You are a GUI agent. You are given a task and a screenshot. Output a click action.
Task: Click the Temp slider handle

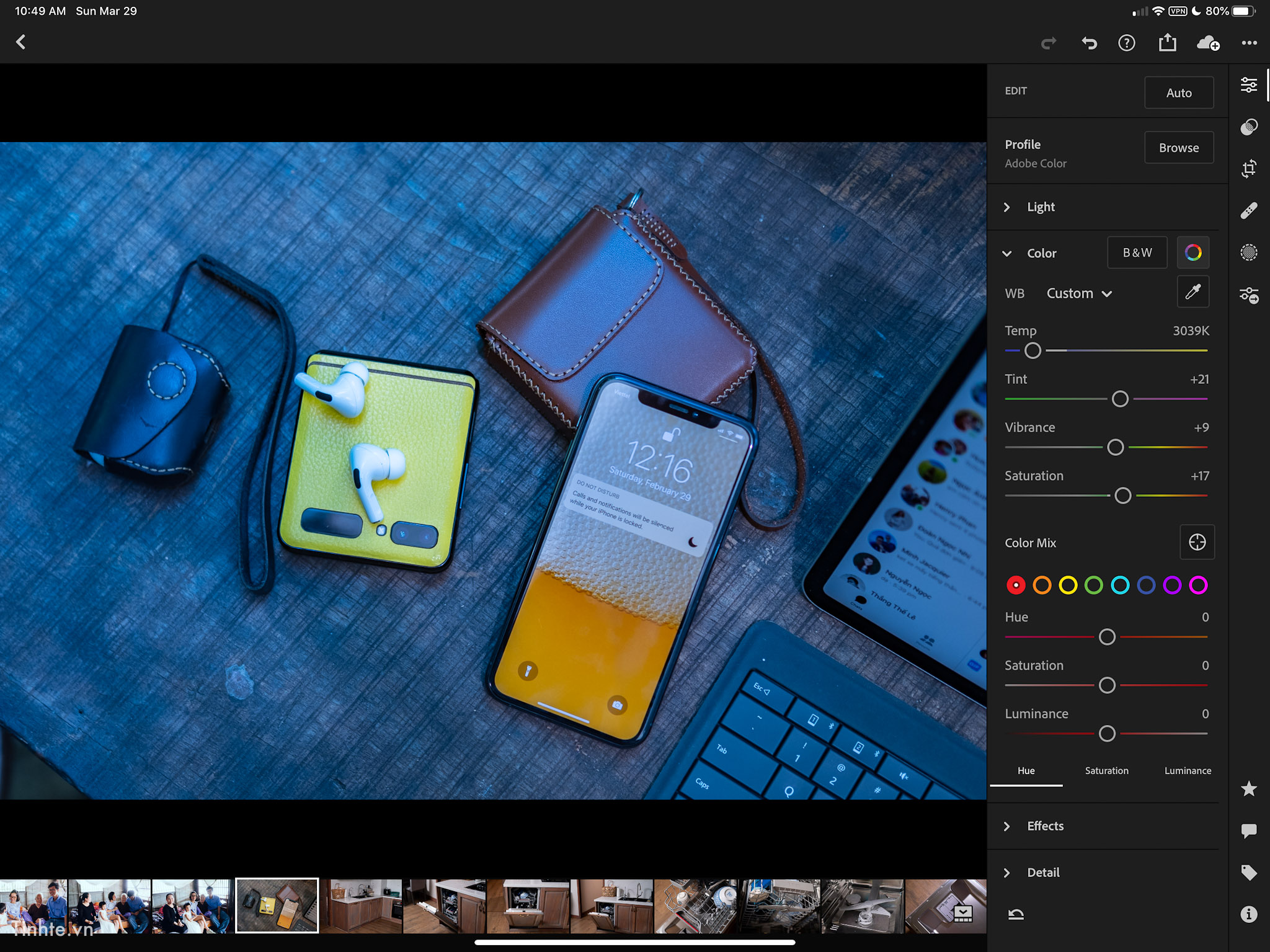tap(1032, 350)
